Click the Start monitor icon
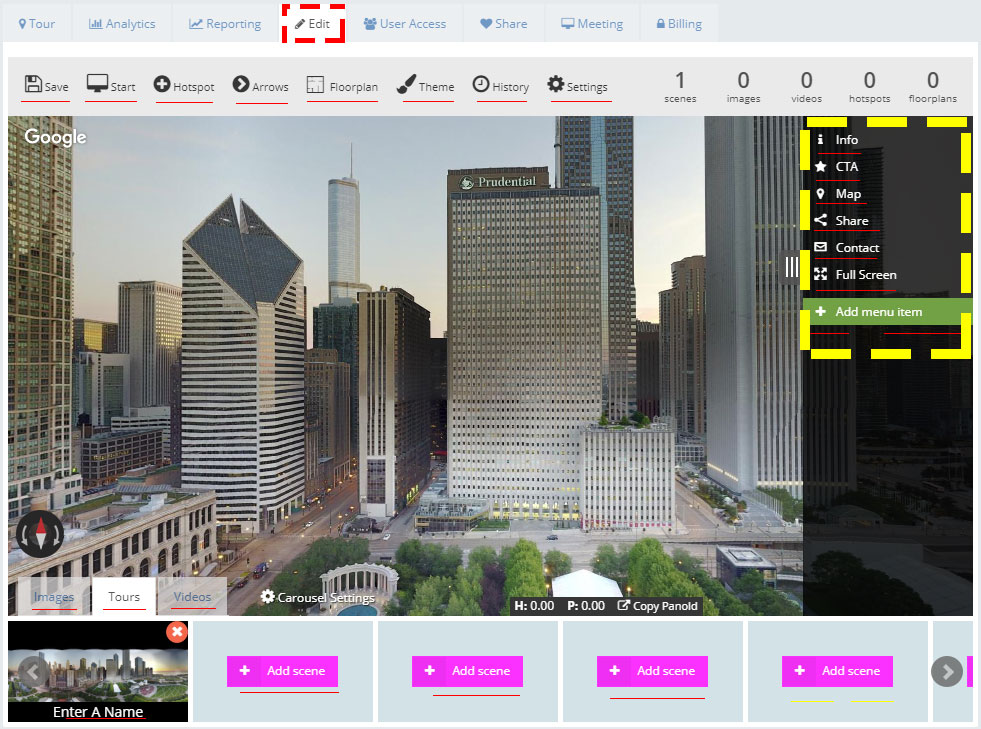This screenshot has height=729, width=981. (97, 83)
